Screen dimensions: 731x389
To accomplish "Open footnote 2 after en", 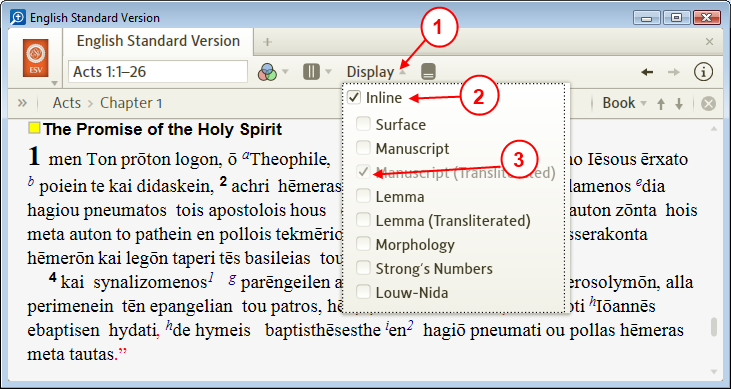I will pos(410,326).
